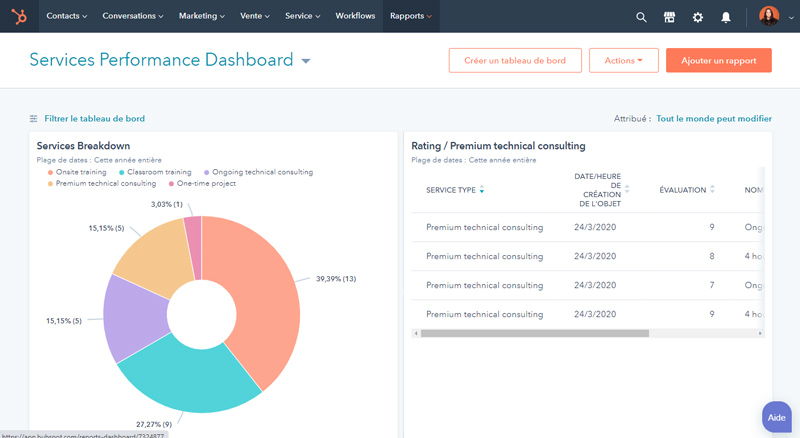The height and width of the screenshot is (438, 800).
Task: Open Services Breakdown report title
Action: [83, 146]
